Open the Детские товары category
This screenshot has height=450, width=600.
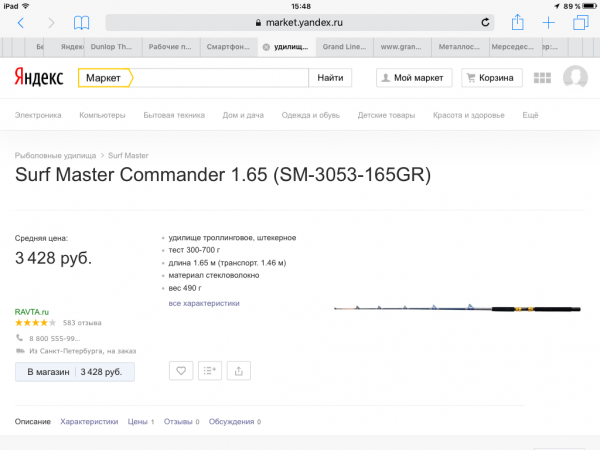pyautogui.click(x=386, y=115)
